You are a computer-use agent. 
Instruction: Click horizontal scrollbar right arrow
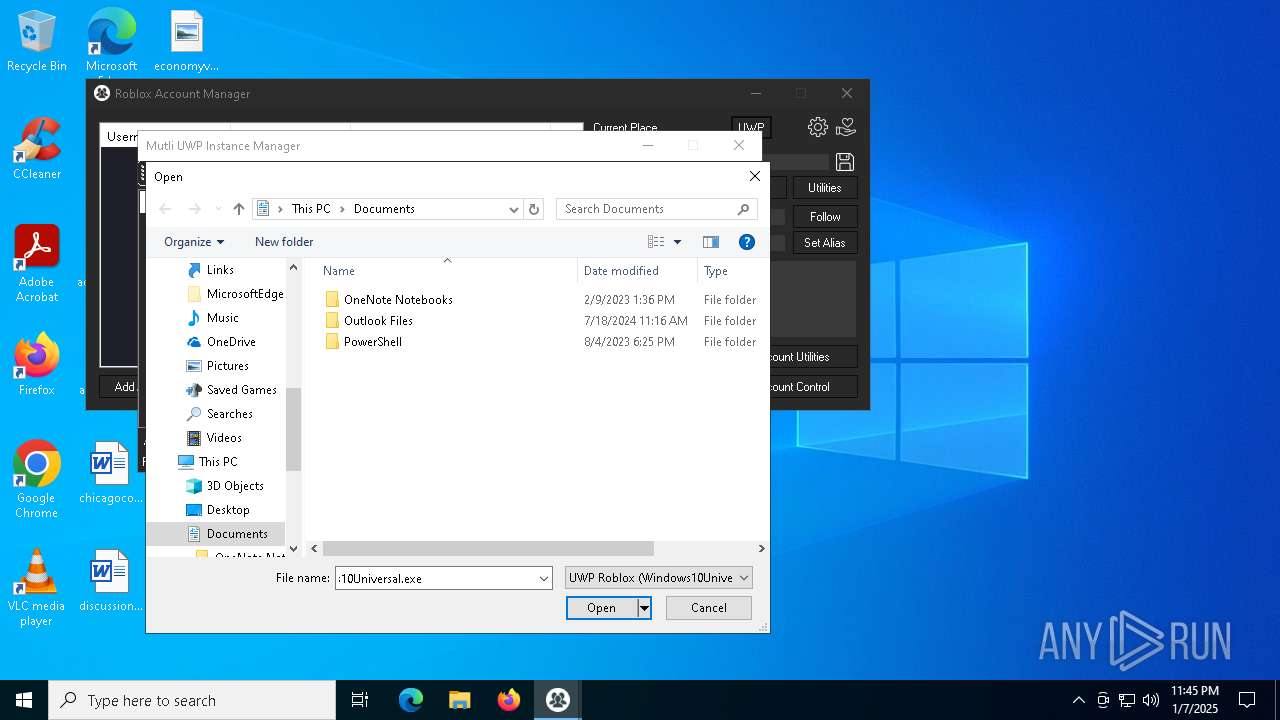point(761,548)
